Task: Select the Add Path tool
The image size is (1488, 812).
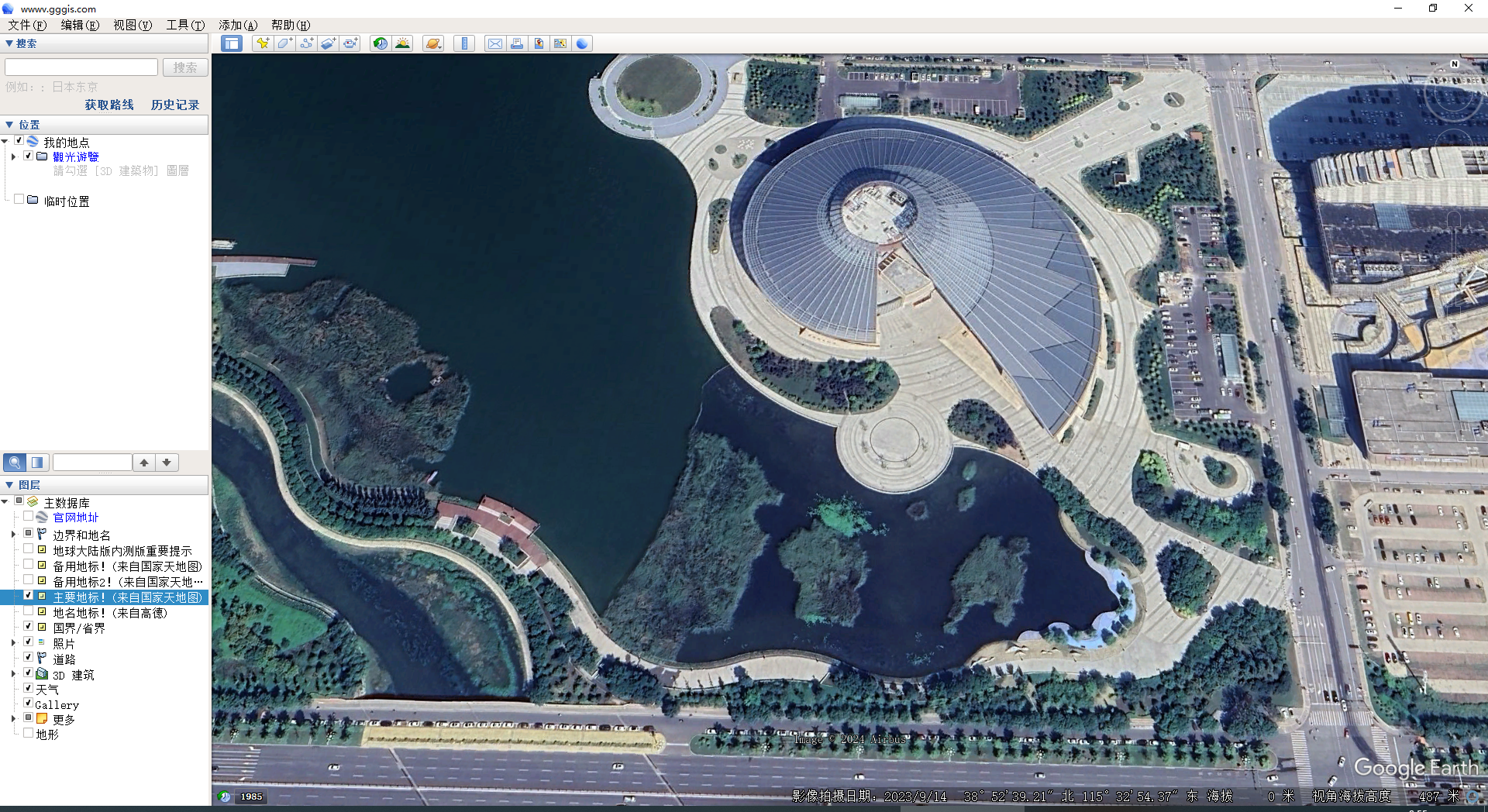Action: pyautogui.click(x=307, y=43)
